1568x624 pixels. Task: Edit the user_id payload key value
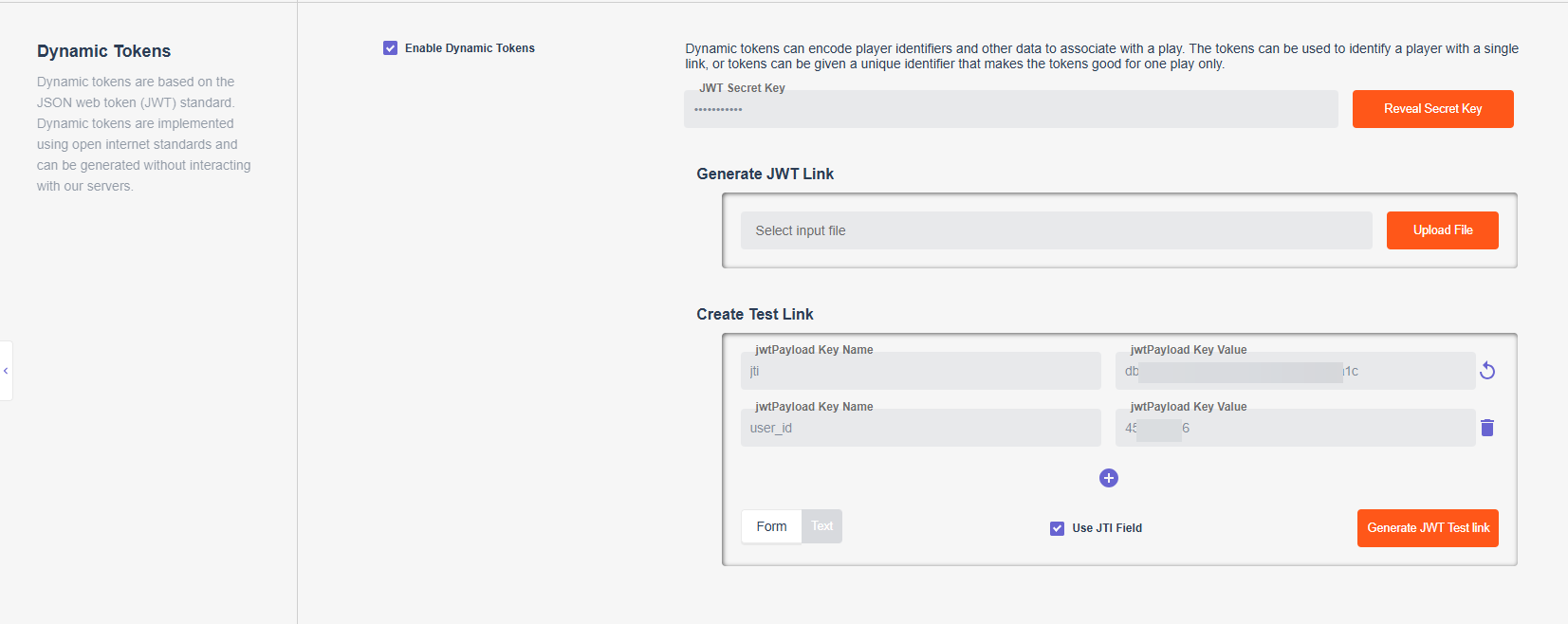tap(1296, 428)
